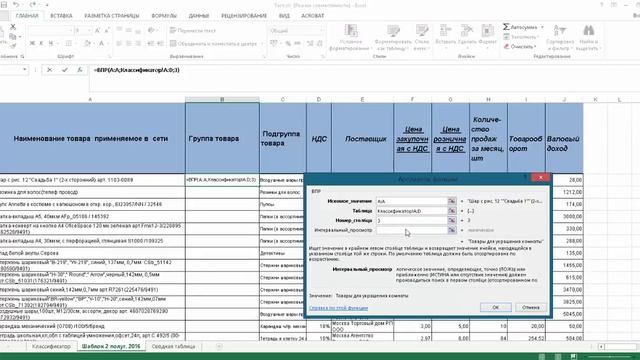Click OK in function arguments dialog

pos(496,307)
